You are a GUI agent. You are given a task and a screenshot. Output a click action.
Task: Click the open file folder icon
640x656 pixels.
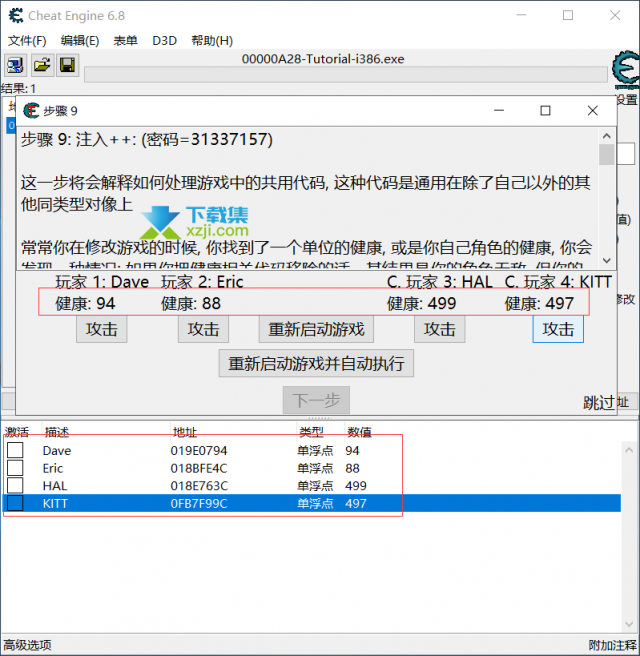42,65
